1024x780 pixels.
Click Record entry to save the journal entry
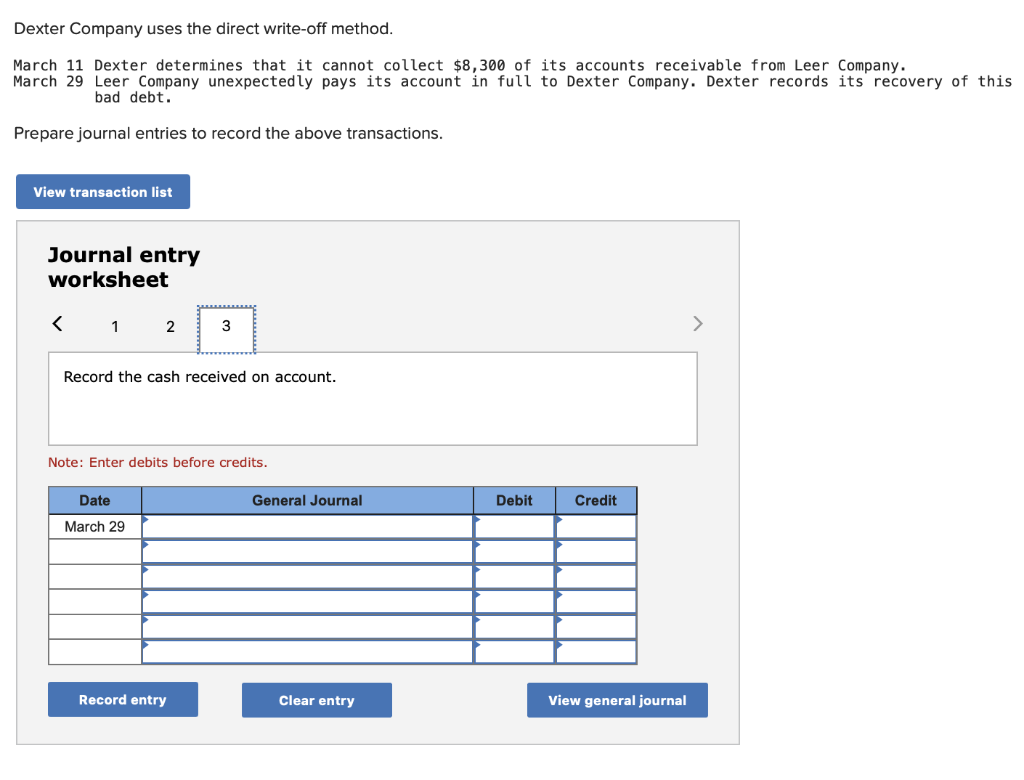(x=122, y=699)
